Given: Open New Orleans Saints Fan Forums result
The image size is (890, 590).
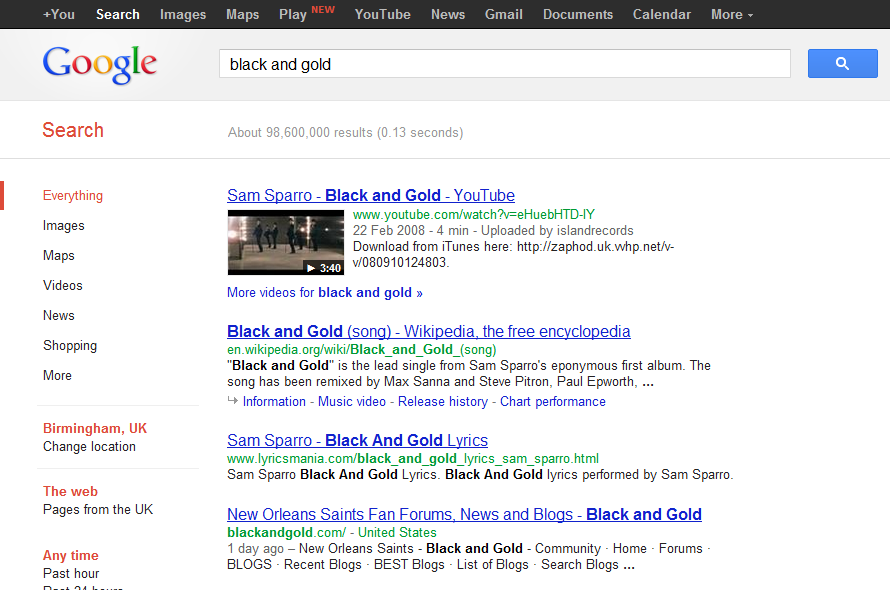Looking at the screenshot, I should 464,514.
